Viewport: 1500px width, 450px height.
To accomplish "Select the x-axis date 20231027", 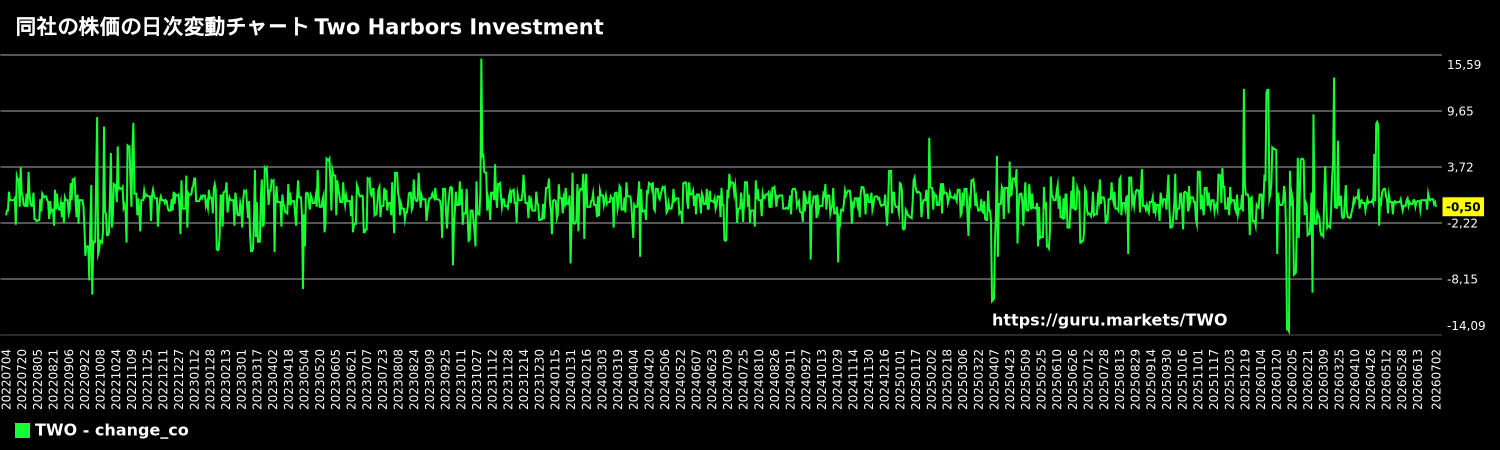I will coord(477,379).
